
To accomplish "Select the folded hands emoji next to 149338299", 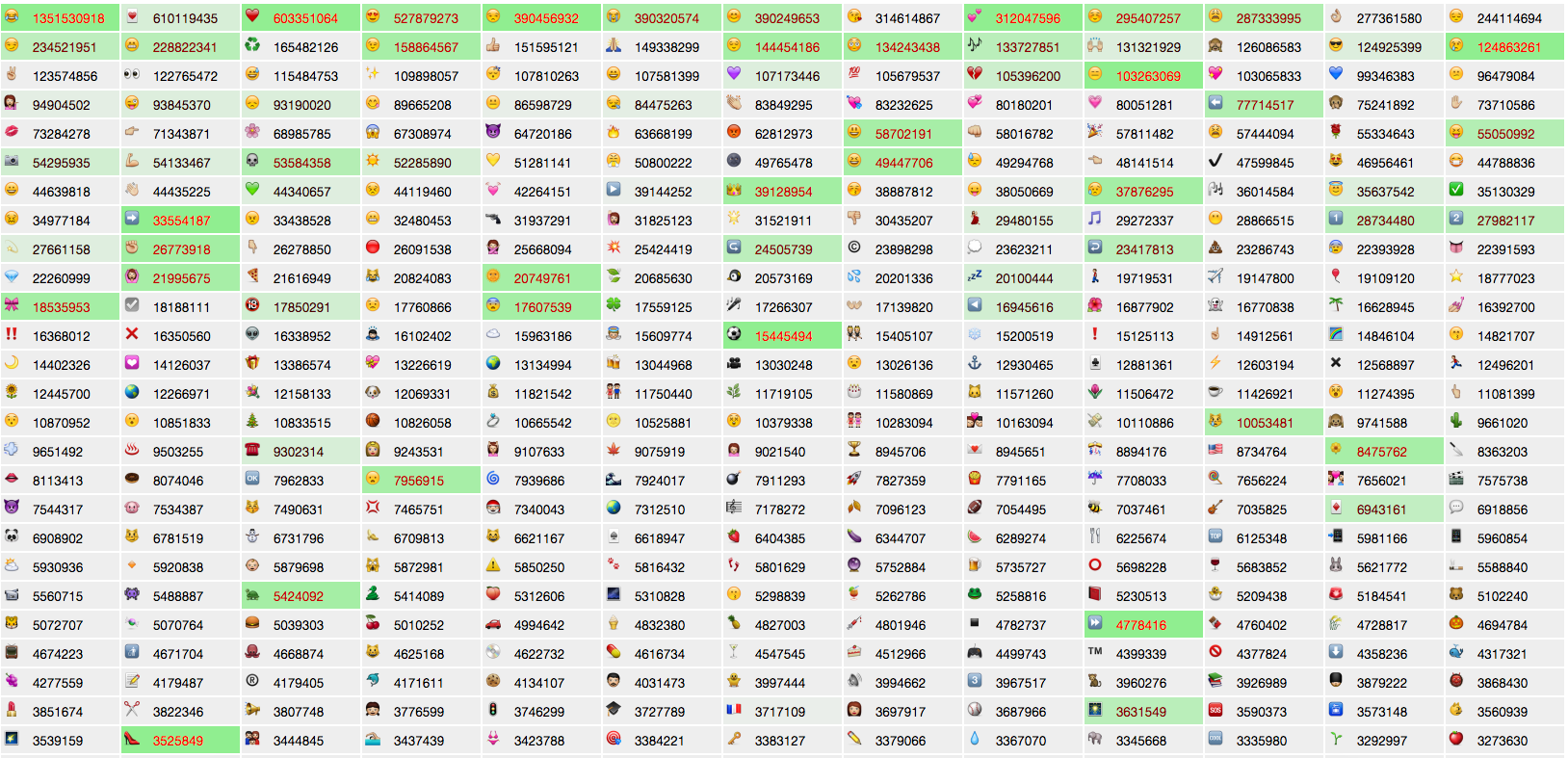I will (x=614, y=45).
